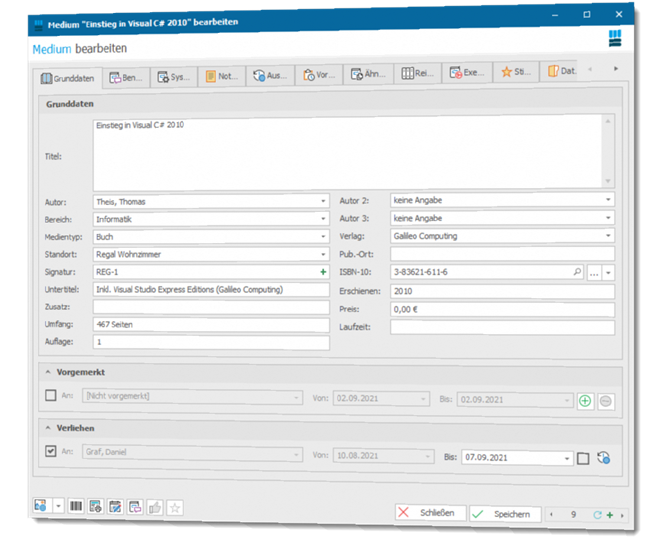
Task: Click the Titel text area
Action: (x=348, y=153)
